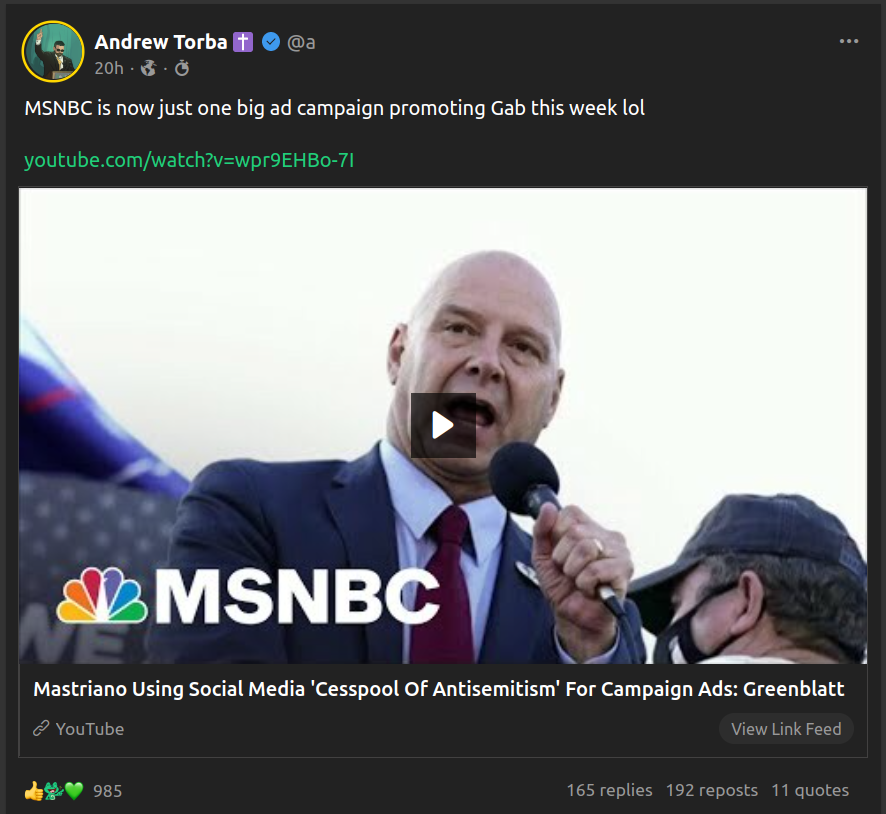
Task: Click the green frog reaction emoji
Action: tap(54, 791)
